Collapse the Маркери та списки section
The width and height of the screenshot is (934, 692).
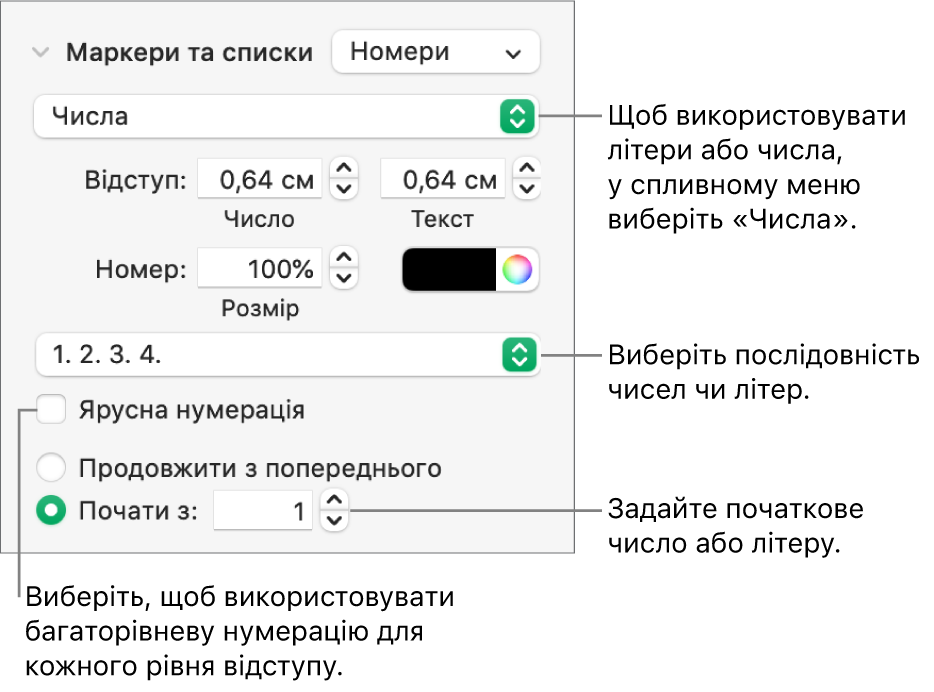tap(40, 53)
